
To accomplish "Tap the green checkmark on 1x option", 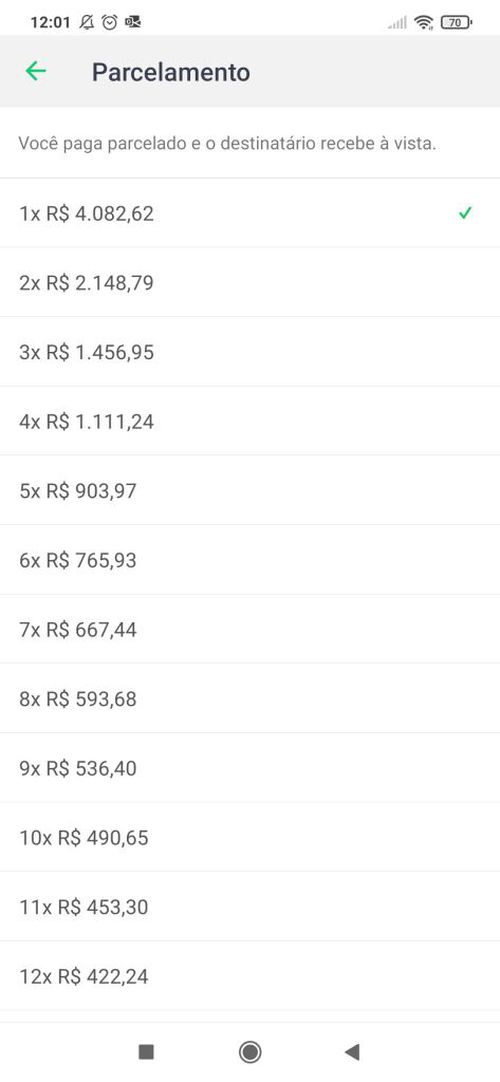I will pos(466,213).
